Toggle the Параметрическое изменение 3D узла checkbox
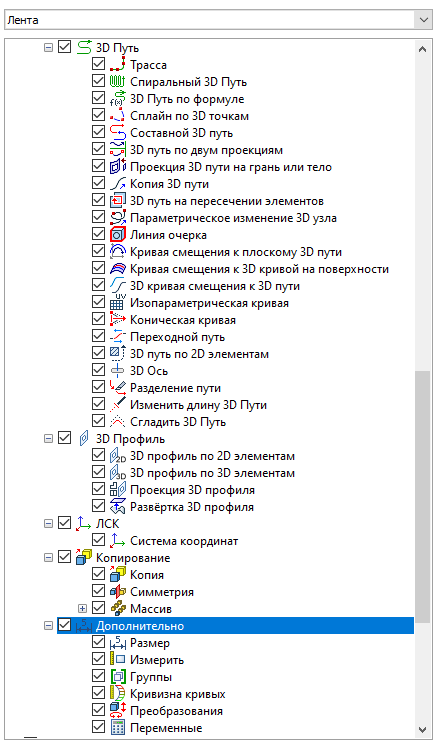 98,218
